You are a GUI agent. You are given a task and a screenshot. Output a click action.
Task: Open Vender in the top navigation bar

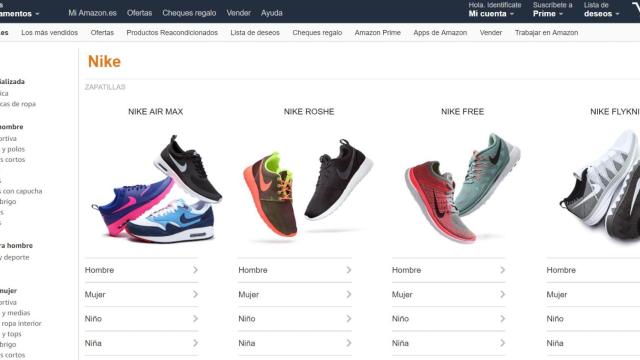click(238, 13)
